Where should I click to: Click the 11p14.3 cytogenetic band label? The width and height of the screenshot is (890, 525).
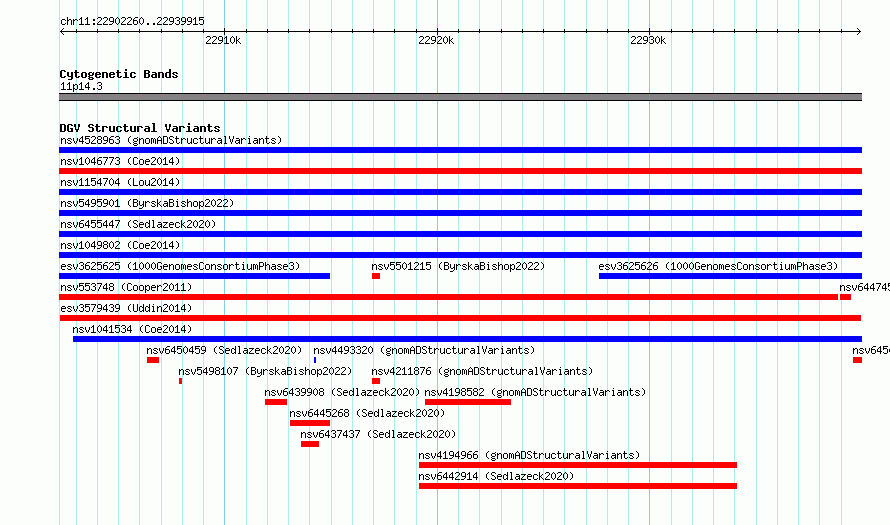pyautogui.click(x=81, y=86)
